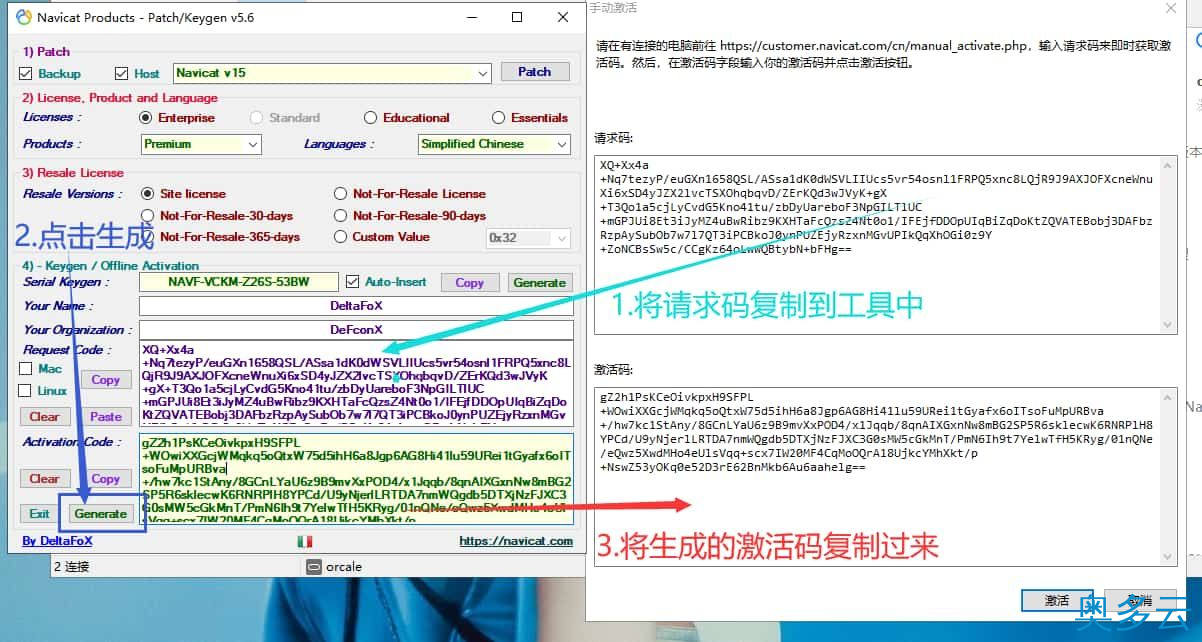Click inside the keygen Activation Code box
1202x642 pixels.
(356, 478)
